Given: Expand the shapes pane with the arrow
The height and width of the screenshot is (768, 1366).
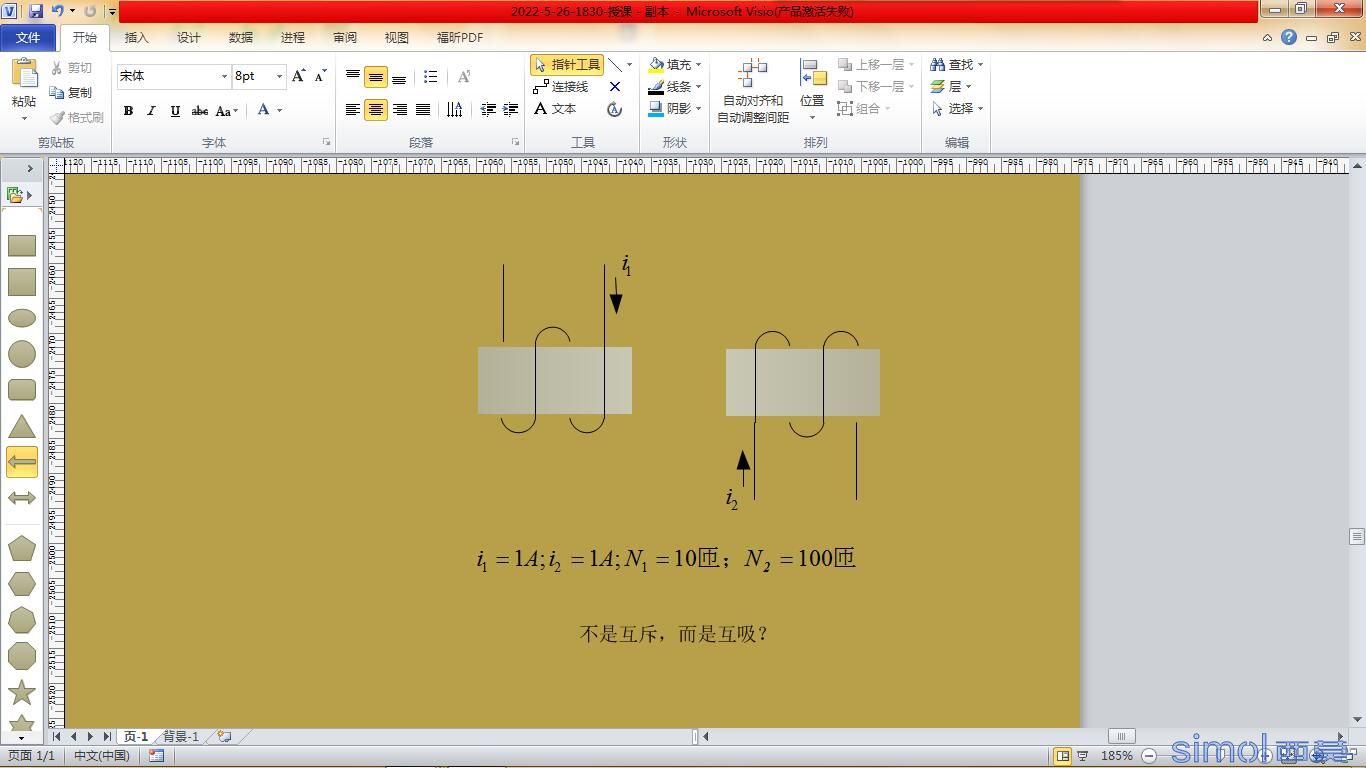Looking at the screenshot, I should 29,168.
